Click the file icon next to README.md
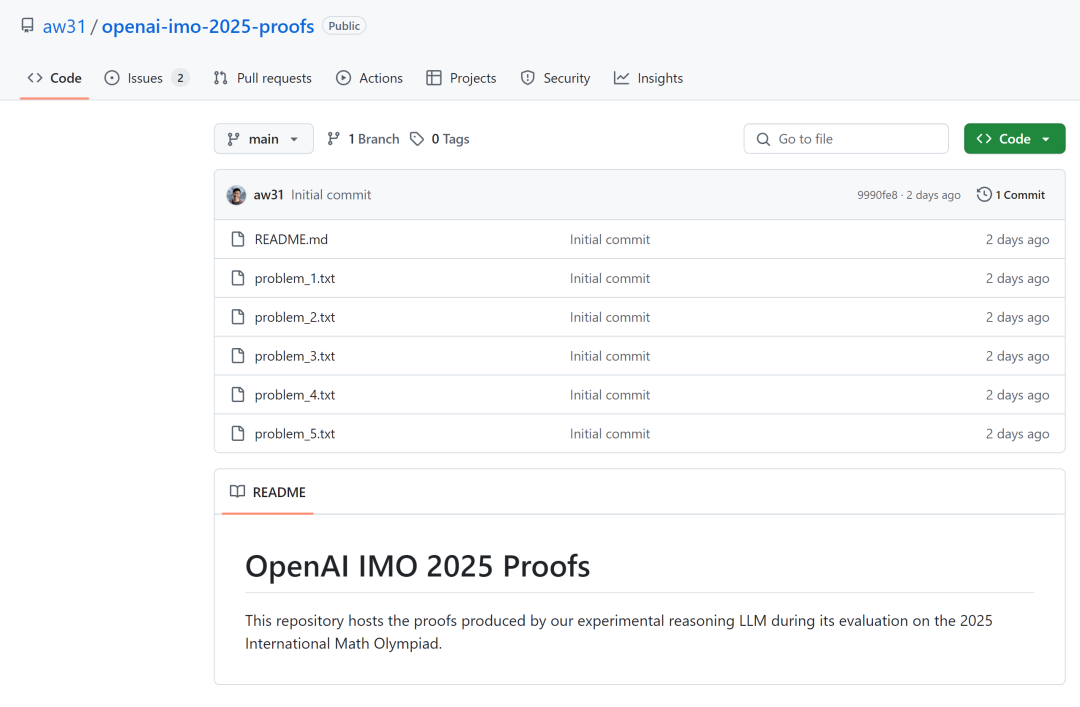The width and height of the screenshot is (1080, 707). [x=238, y=239]
